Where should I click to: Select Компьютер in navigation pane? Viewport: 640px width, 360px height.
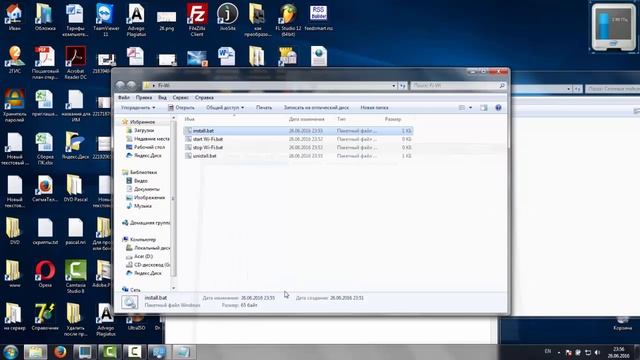tap(139, 240)
